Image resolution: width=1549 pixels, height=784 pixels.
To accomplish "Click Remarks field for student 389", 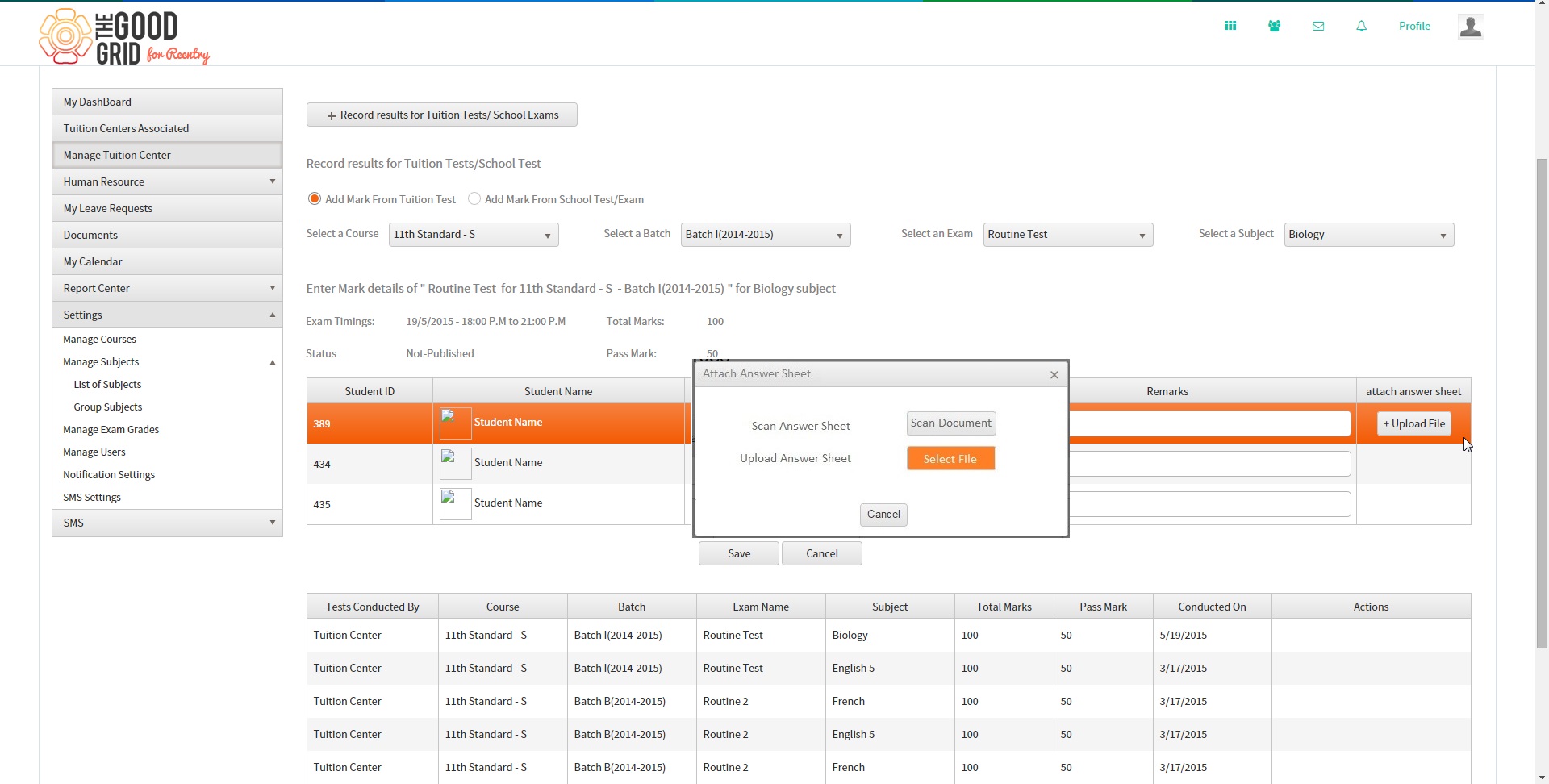I will (x=1210, y=423).
